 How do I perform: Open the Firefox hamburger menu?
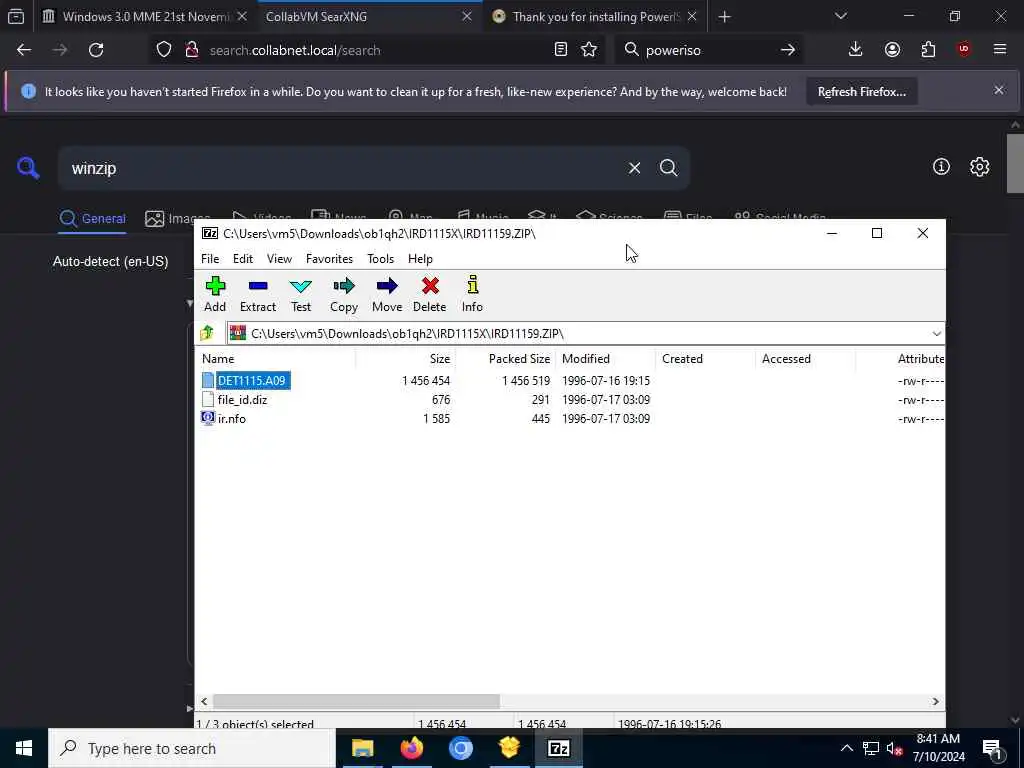tap(1000, 50)
